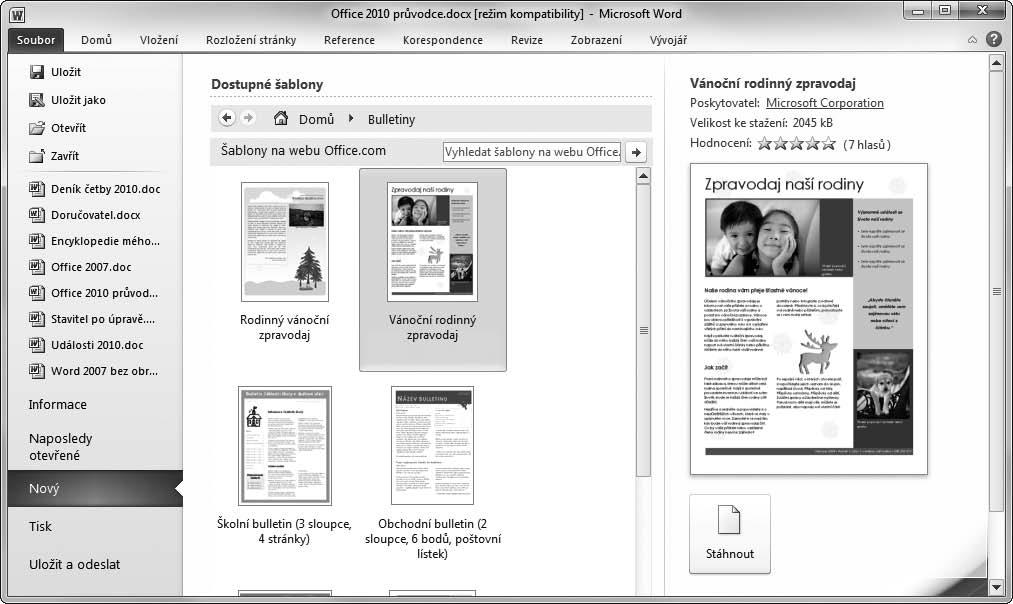Click the preview pane scroll-down arrow

(996, 587)
